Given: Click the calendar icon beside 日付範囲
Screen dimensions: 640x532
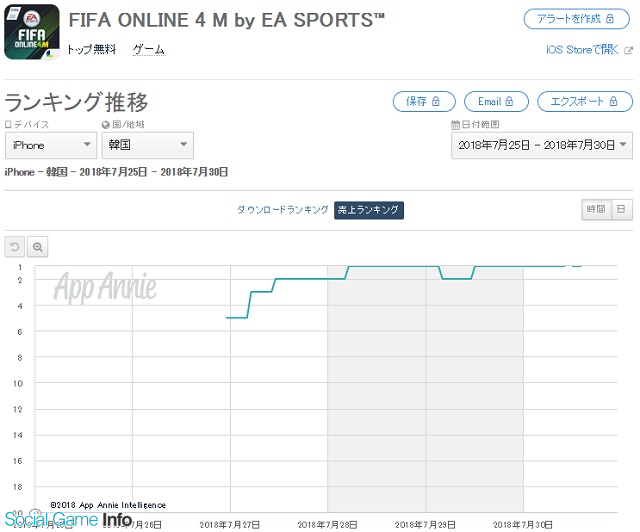Looking at the screenshot, I should pyautogui.click(x=455, y=125).
